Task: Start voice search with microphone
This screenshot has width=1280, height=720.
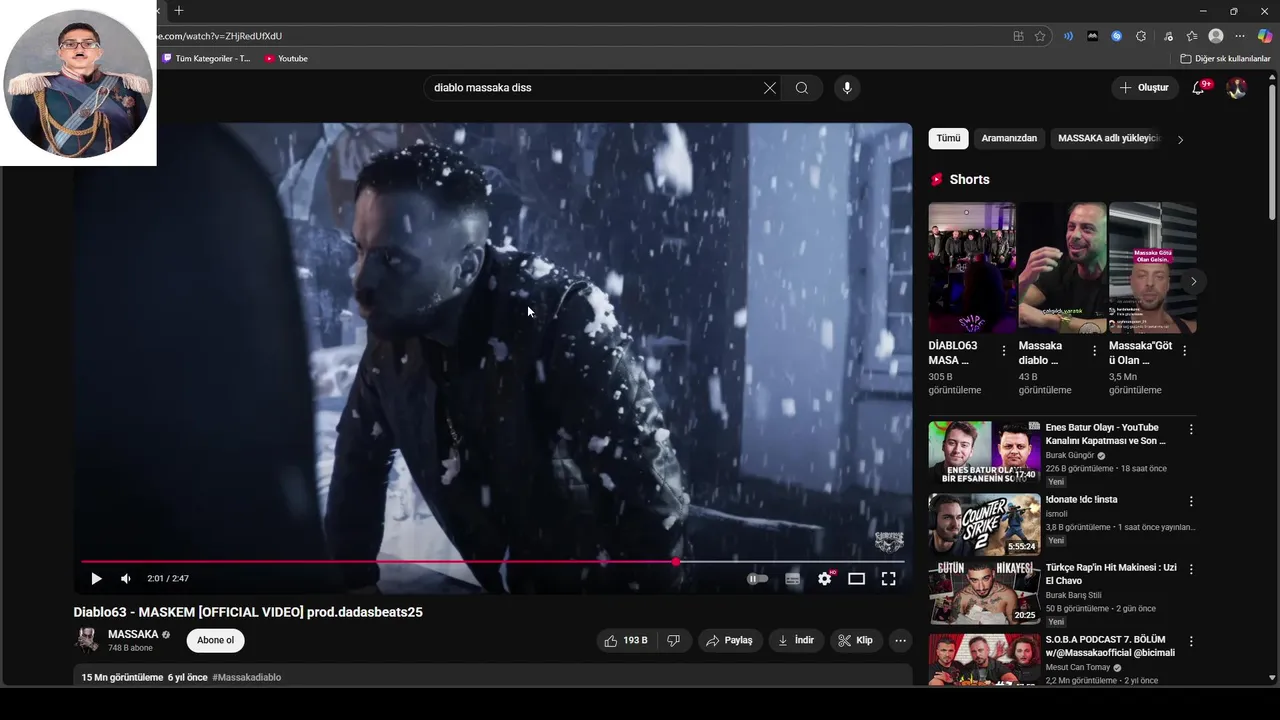Action: 847,88
